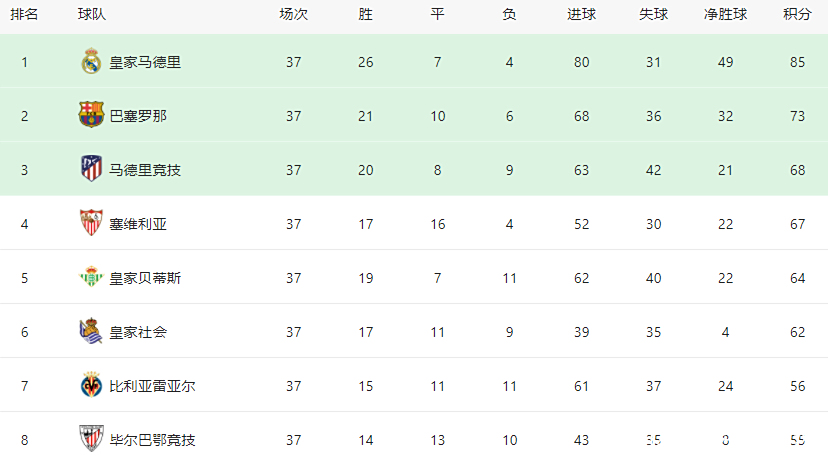The width and height of the screenshot is (828, 461).
Task: Click the Athletic Bilbao club crest
Action: tap(91, 439)
